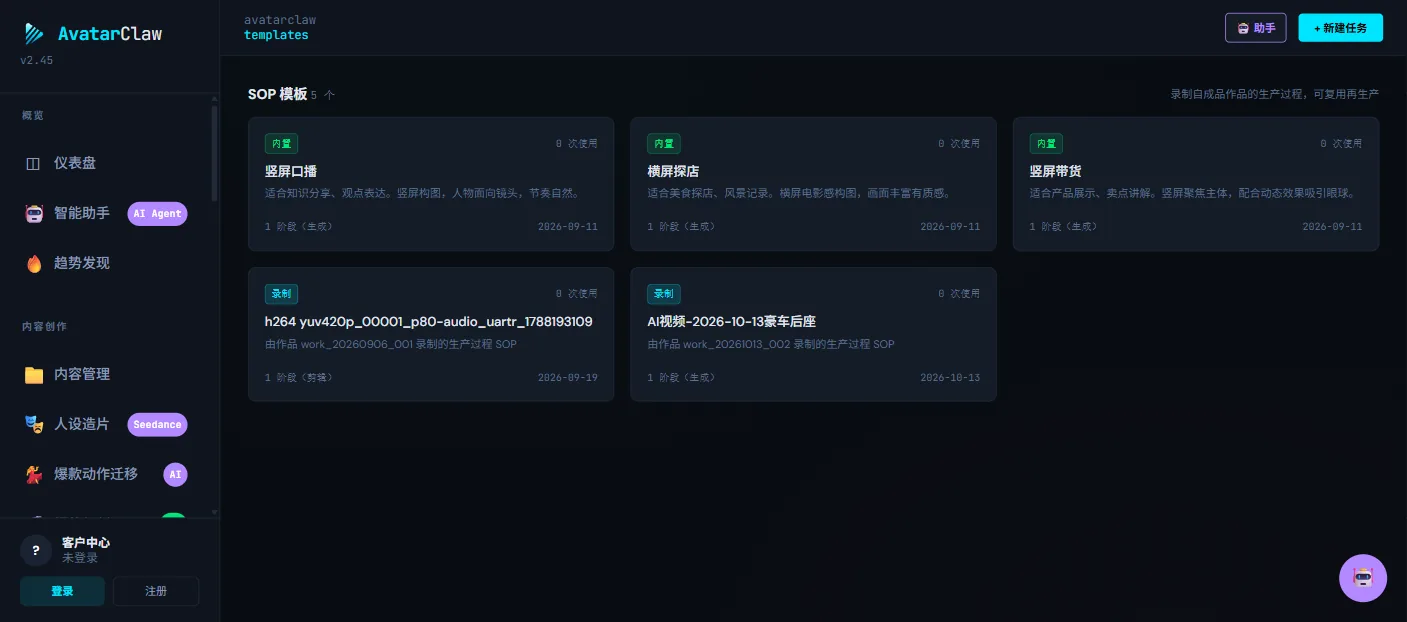Screen dimensions: 1407x622
Task: Click description mentioning work_20261013_002
Action: pos(771,344)
